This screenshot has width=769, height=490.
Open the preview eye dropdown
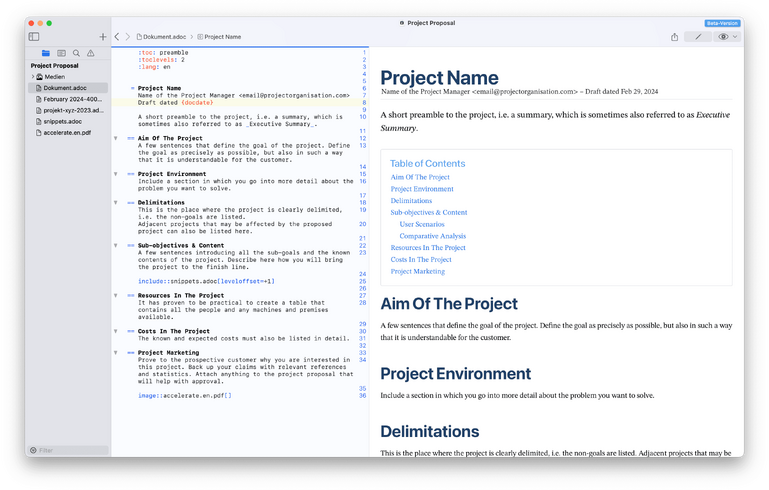728,37
